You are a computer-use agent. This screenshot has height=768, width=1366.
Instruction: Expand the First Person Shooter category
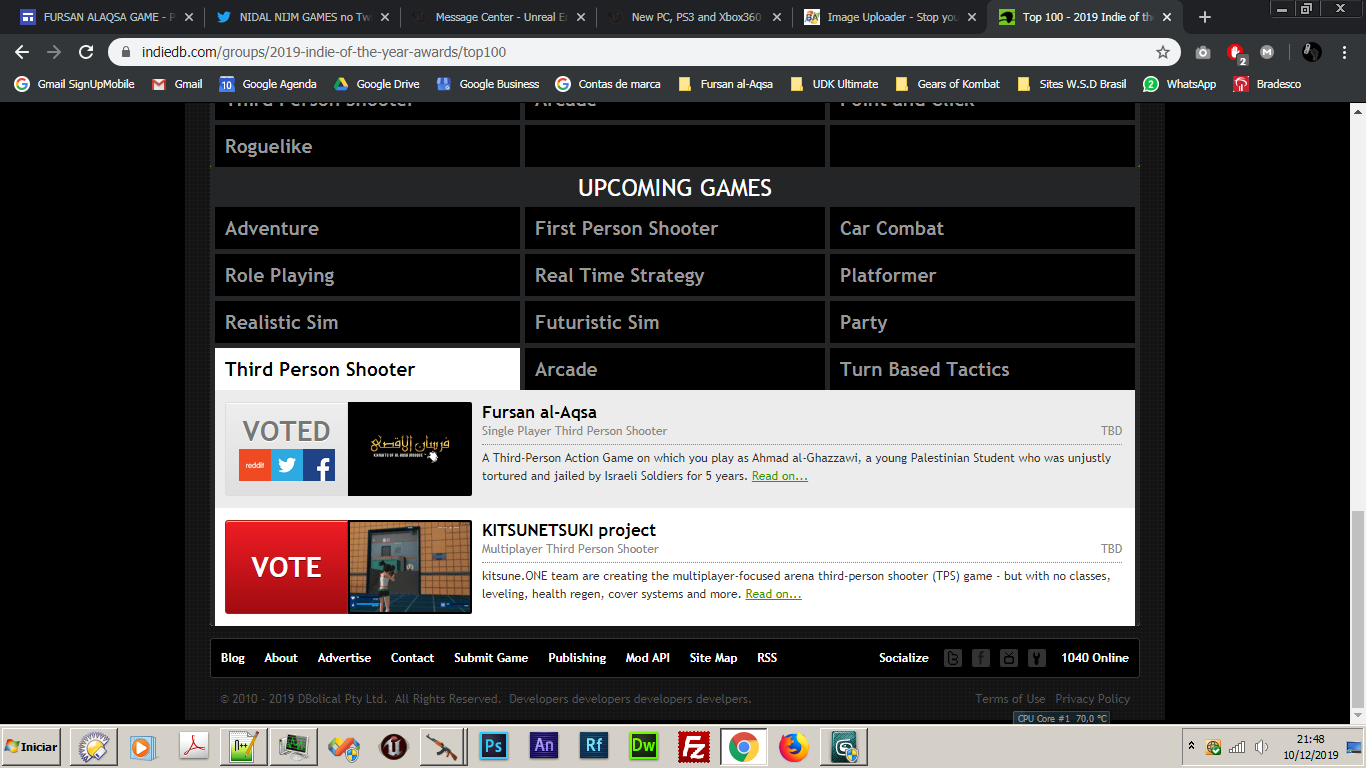point(626,228)
